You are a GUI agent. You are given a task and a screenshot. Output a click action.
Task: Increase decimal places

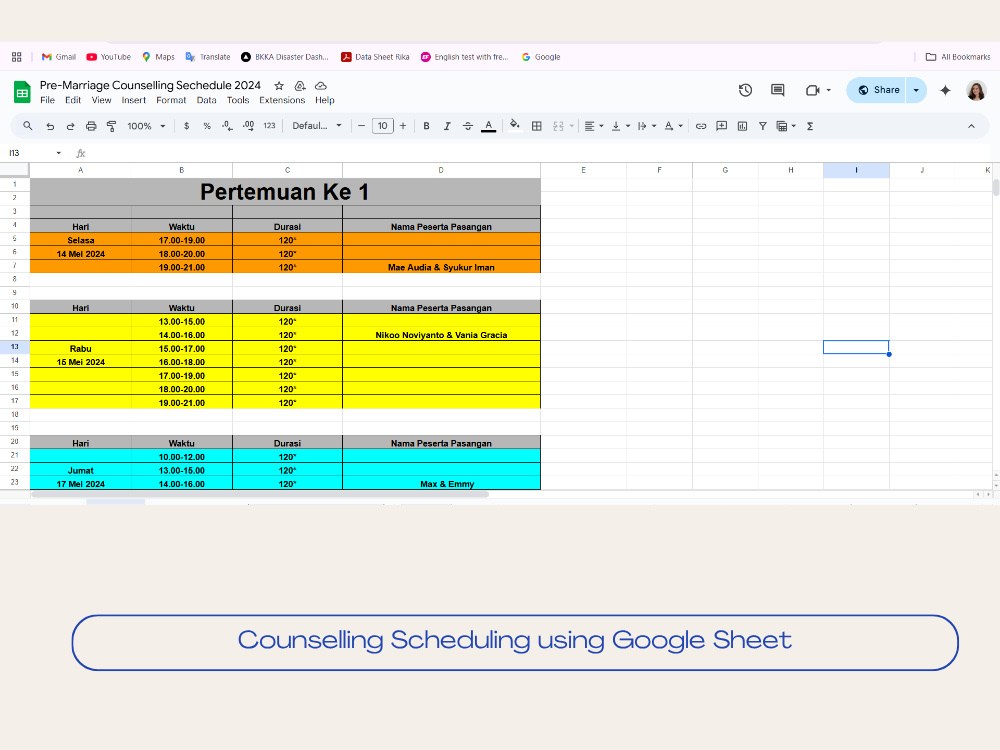[249, 126]
